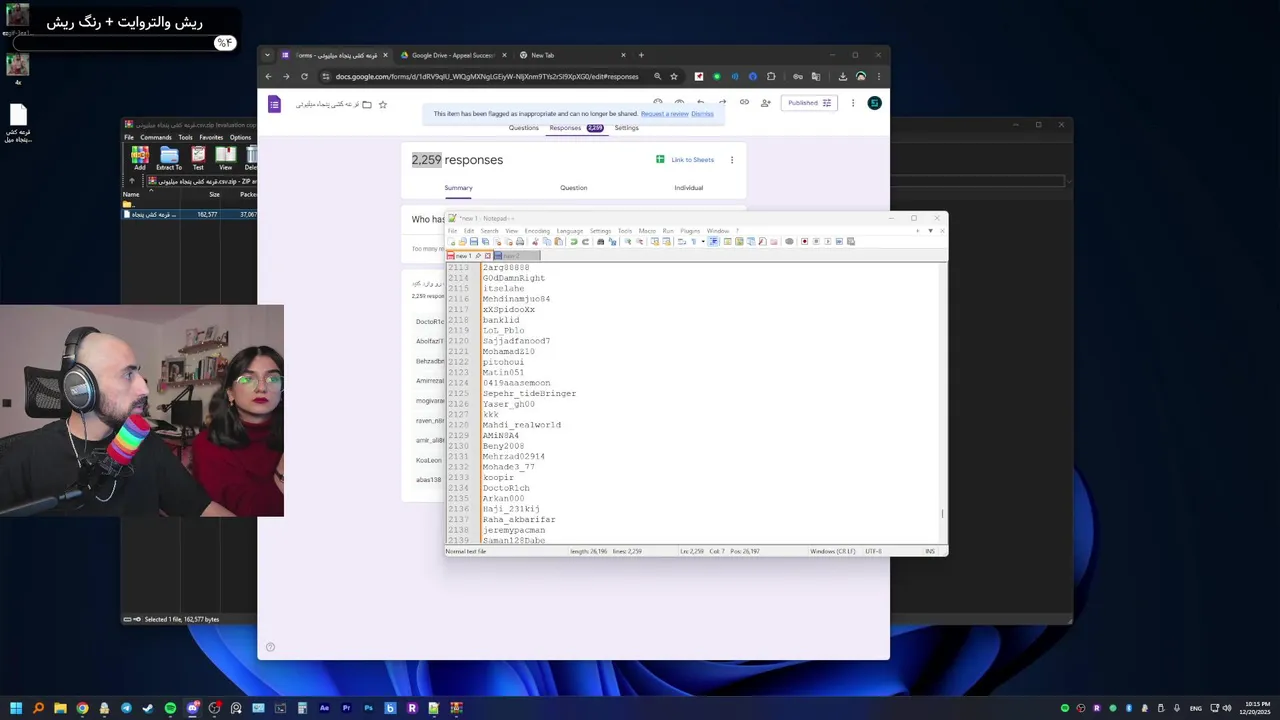Open Notepad++ Plugins menu
The width and height of the screenshot is (1280, 720).
pos(690,231)
